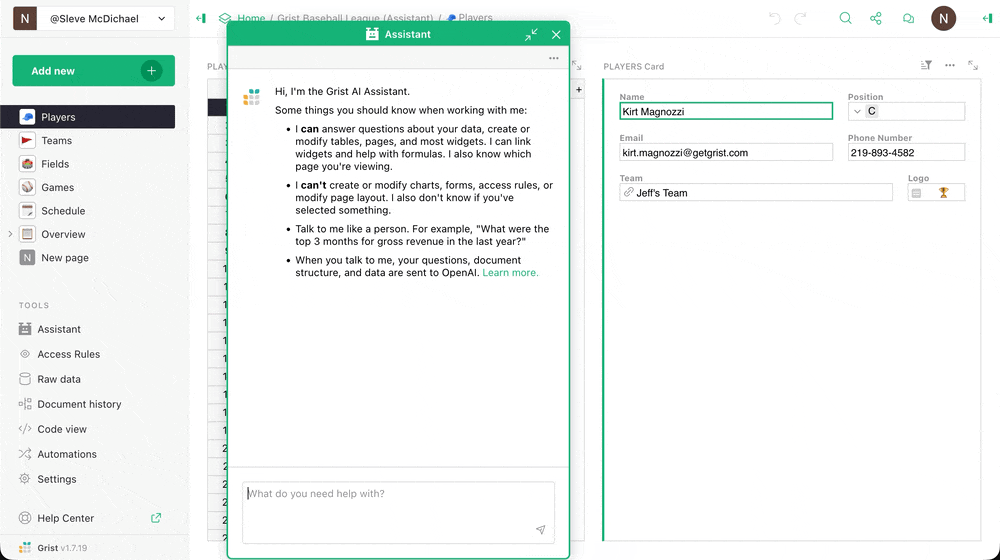
Task: Click the Add new button
Action: tap(94, 71)
